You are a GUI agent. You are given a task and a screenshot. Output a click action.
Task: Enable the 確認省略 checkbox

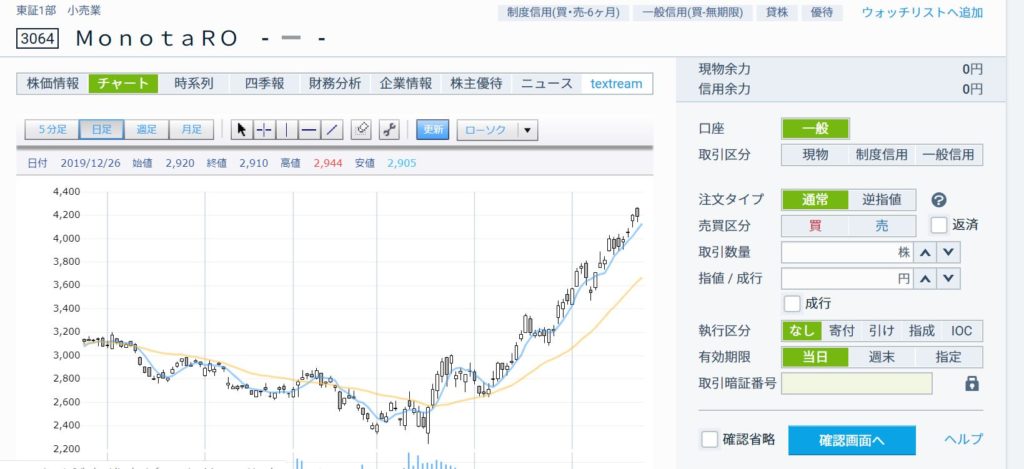[709, 440]
